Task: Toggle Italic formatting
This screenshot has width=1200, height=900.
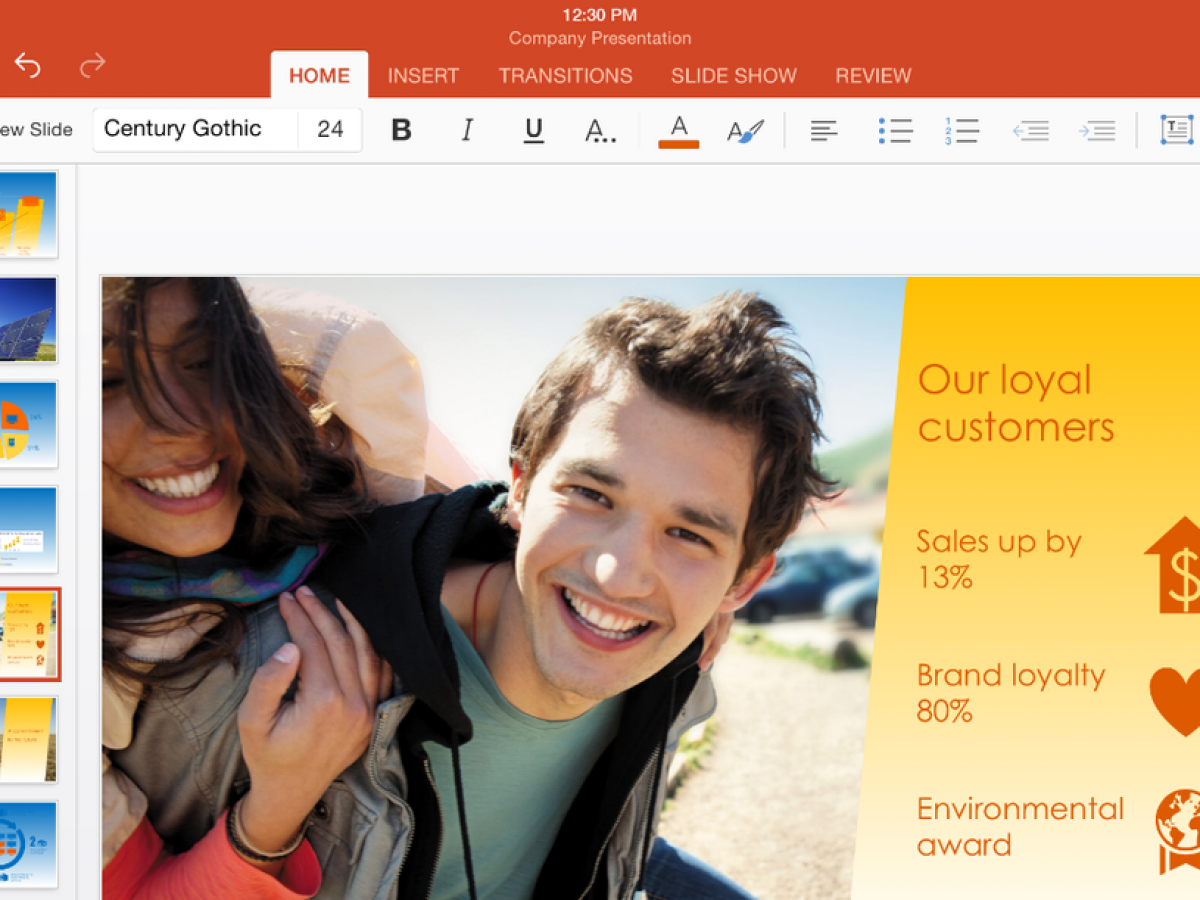Action: [x=466, y=130]
